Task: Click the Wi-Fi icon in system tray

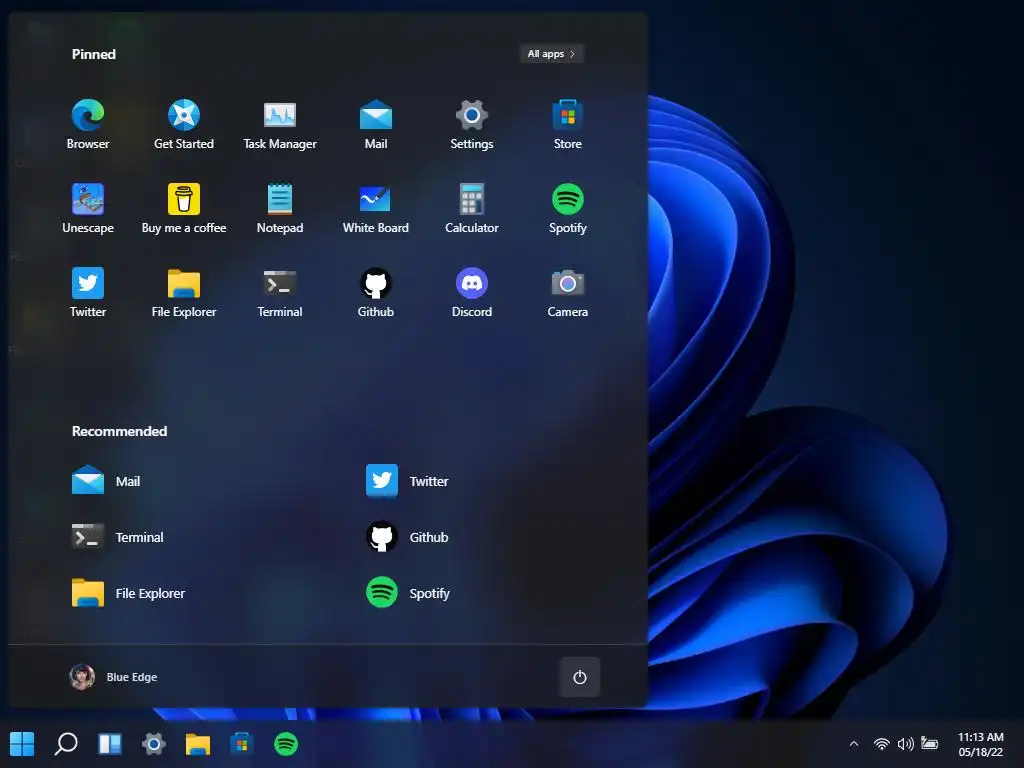Action: coord(882,744)
